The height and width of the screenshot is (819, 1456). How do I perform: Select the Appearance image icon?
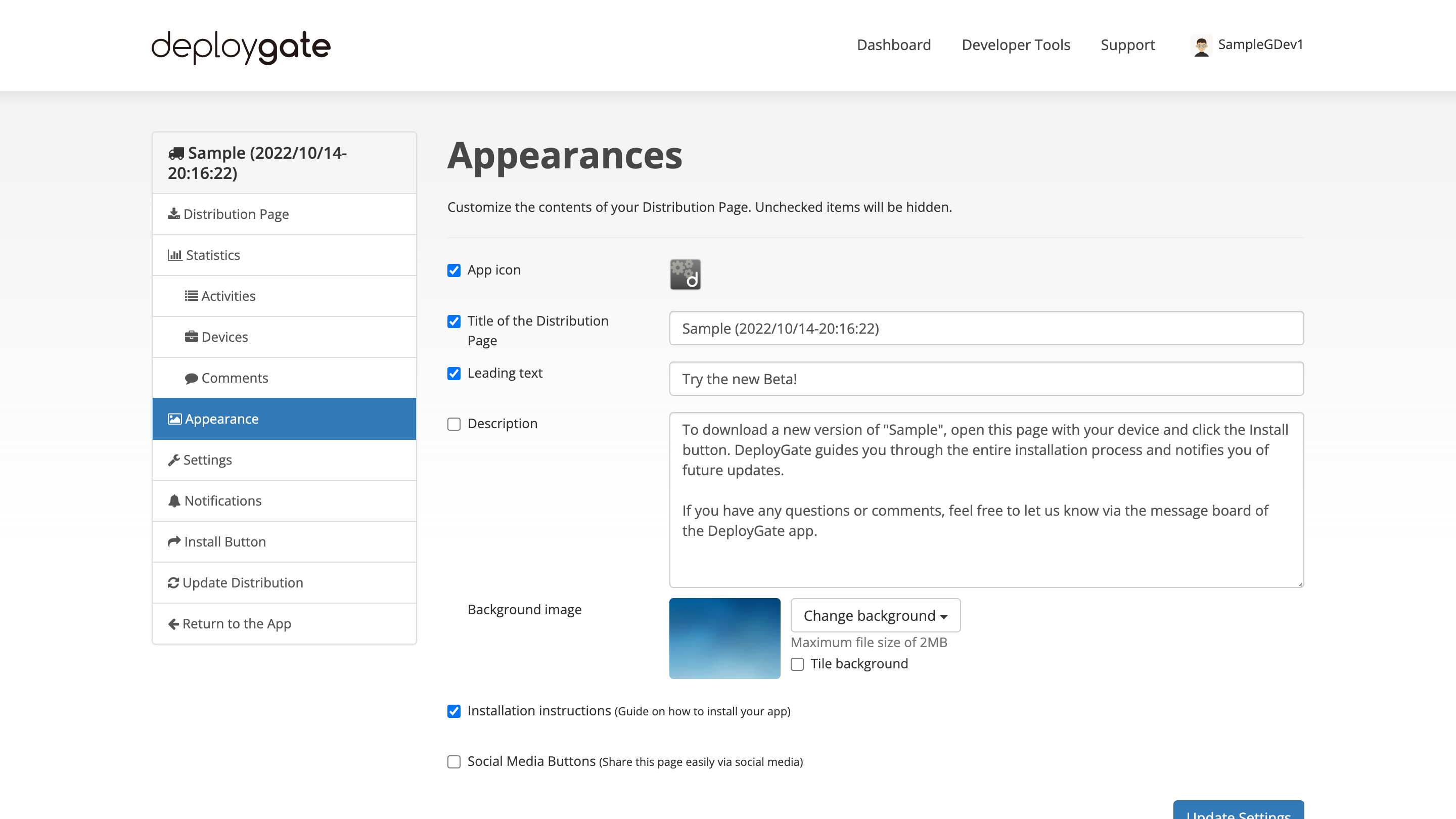click(174, 418)
